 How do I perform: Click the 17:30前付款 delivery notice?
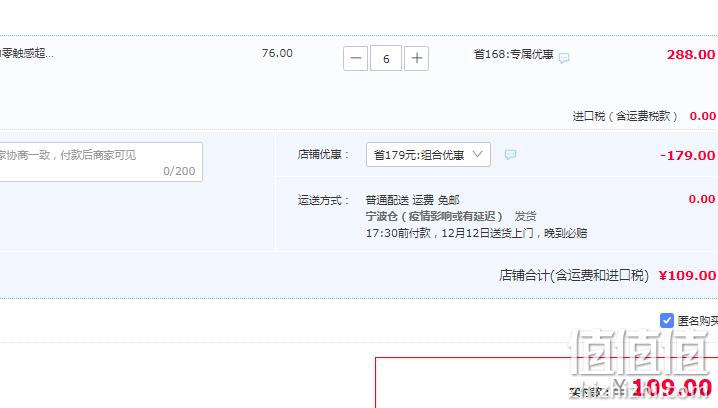coord(476,233)
